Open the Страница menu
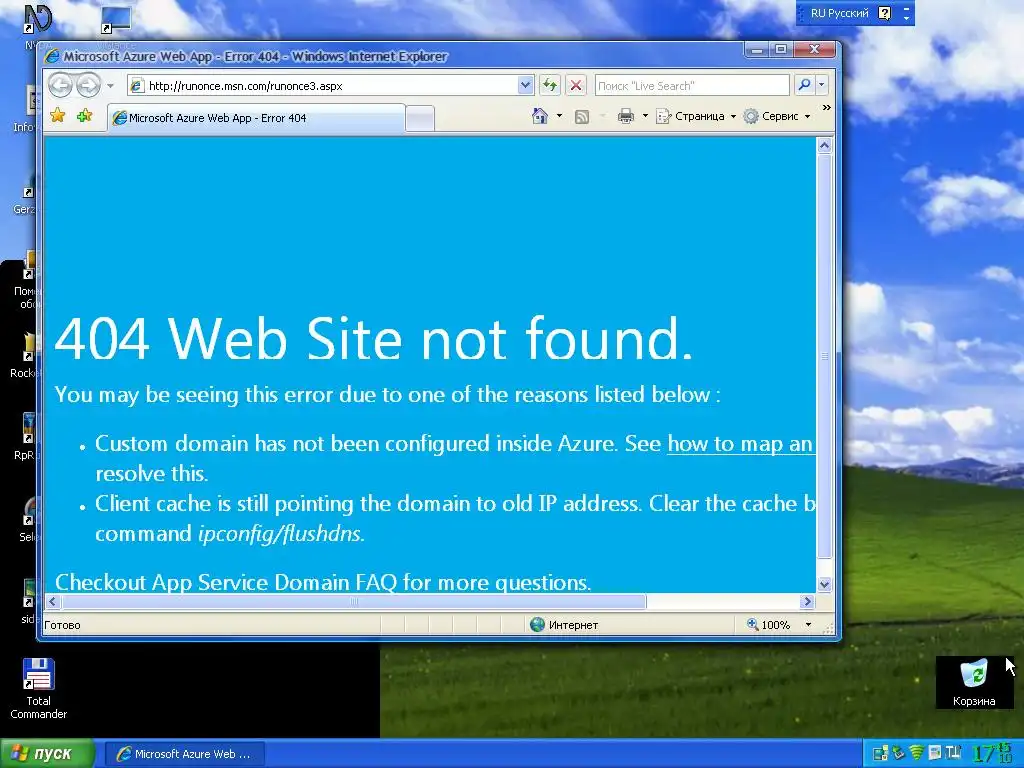This screenshot has width=1024, height=768. [696, 116]
